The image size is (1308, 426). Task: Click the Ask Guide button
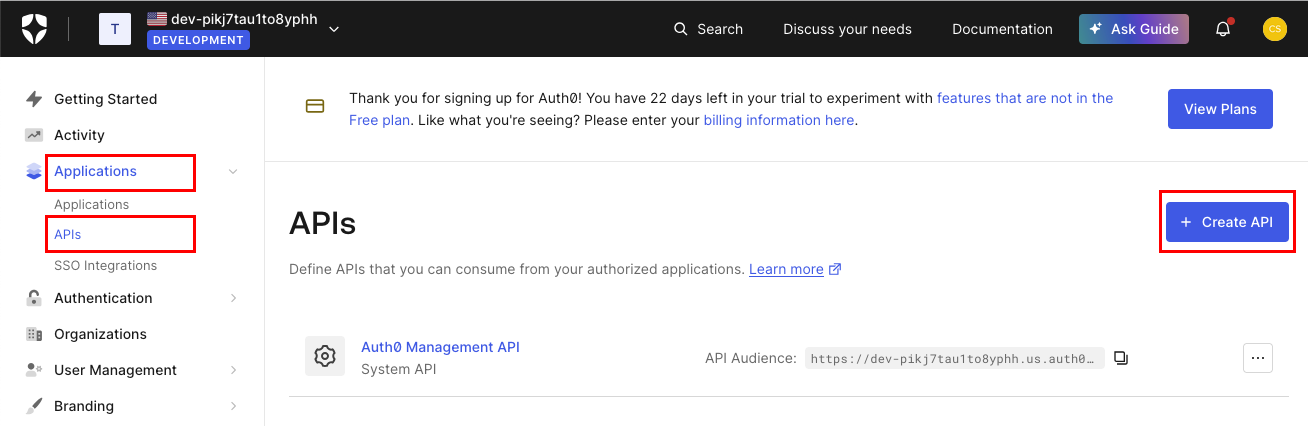(x=1133, y=29)
